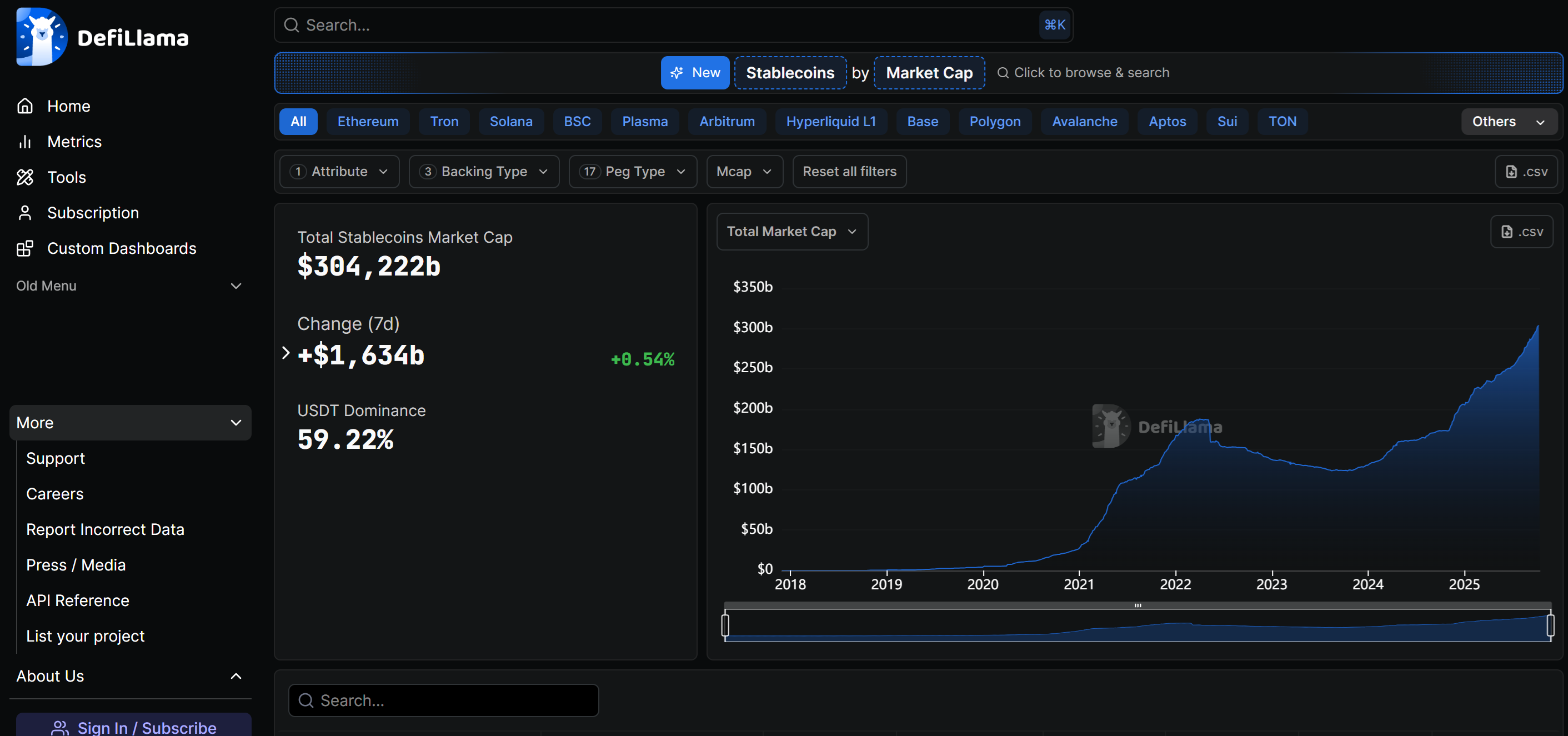Screen dimensions: 1568x736
Task: Click the Metrics bar chart icon
Action: click(25, 142)
